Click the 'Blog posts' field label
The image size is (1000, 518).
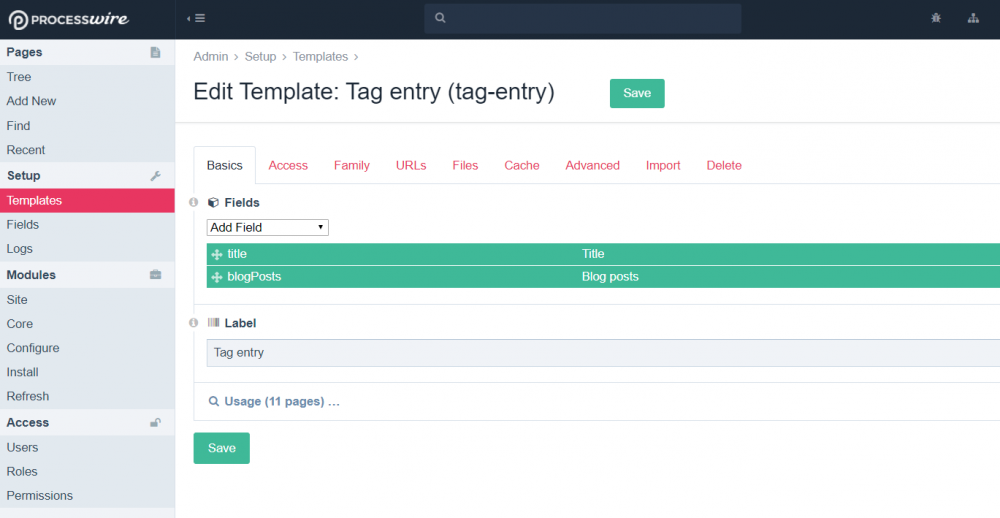(x=610, y=277)
